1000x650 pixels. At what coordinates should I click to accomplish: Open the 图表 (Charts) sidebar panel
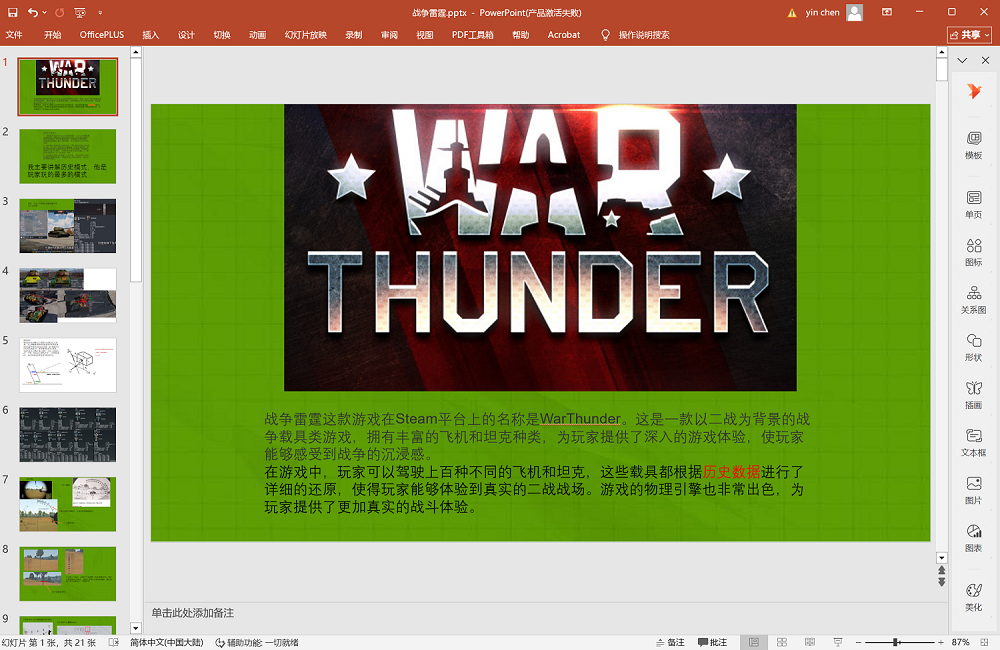(973, 538)
